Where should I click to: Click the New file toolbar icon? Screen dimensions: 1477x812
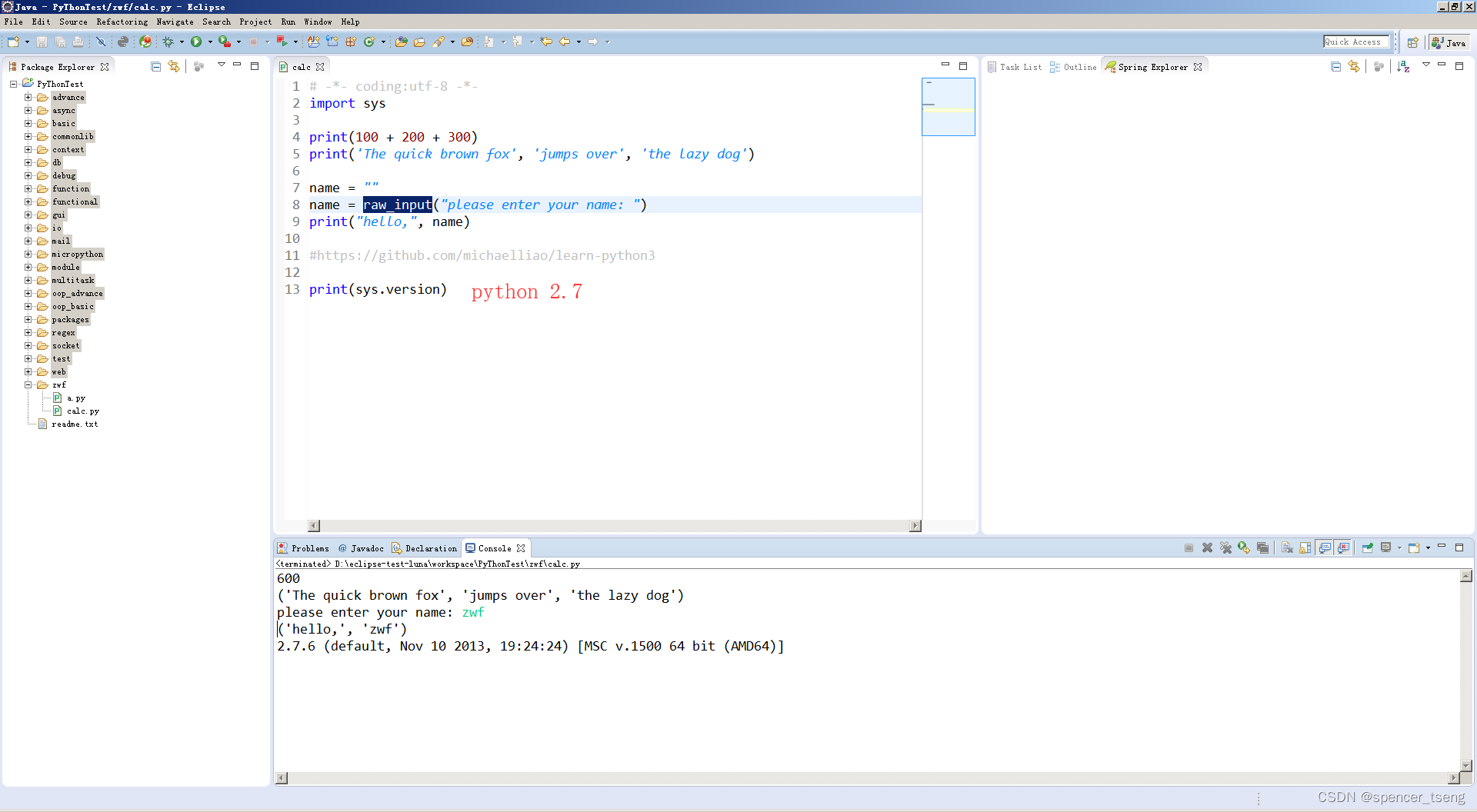13,42
